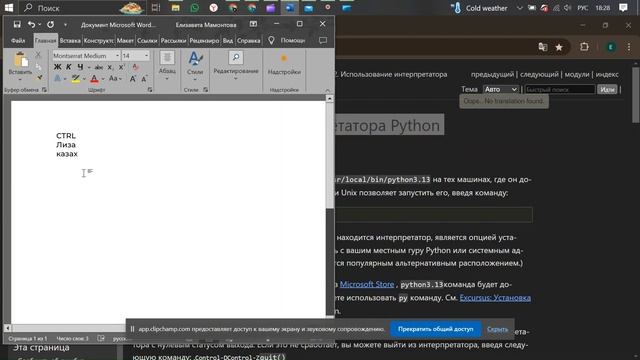Toggle subscript formatting

[110, 67]
